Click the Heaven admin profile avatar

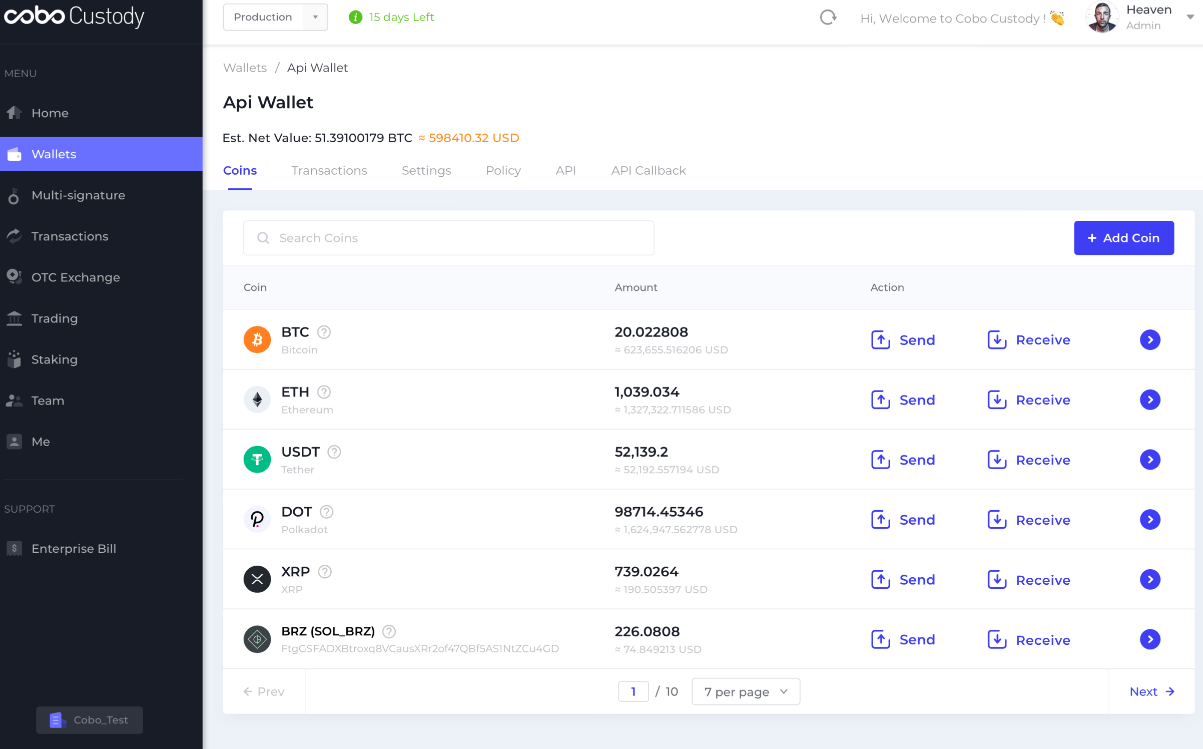coord(1102,18)
